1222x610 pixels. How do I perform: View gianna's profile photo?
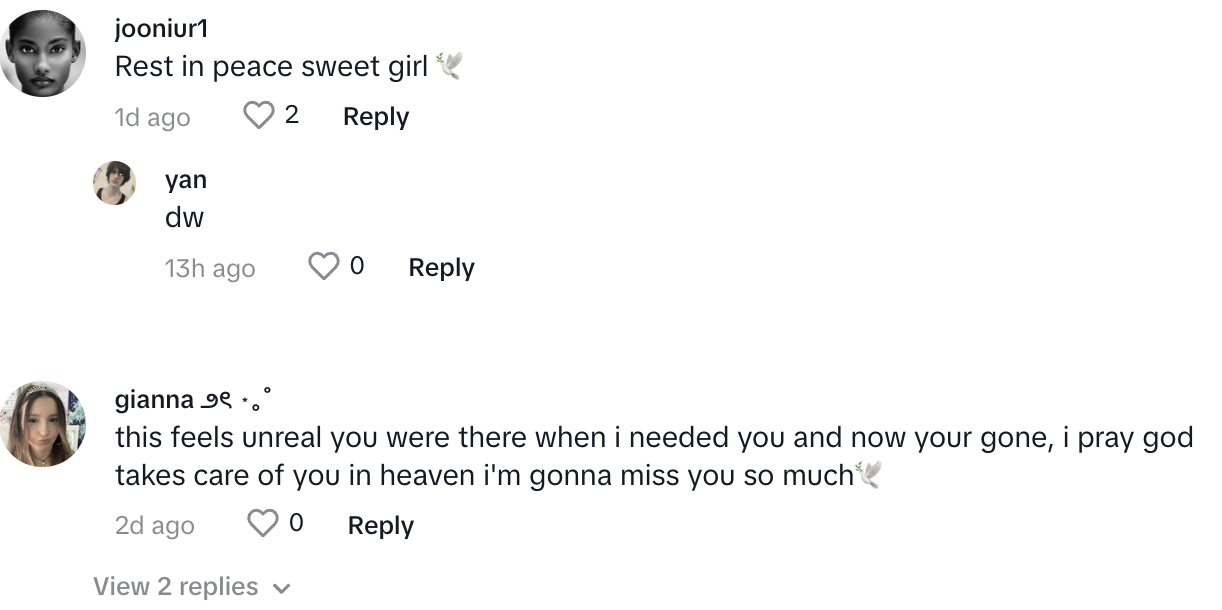coord(43,423)
